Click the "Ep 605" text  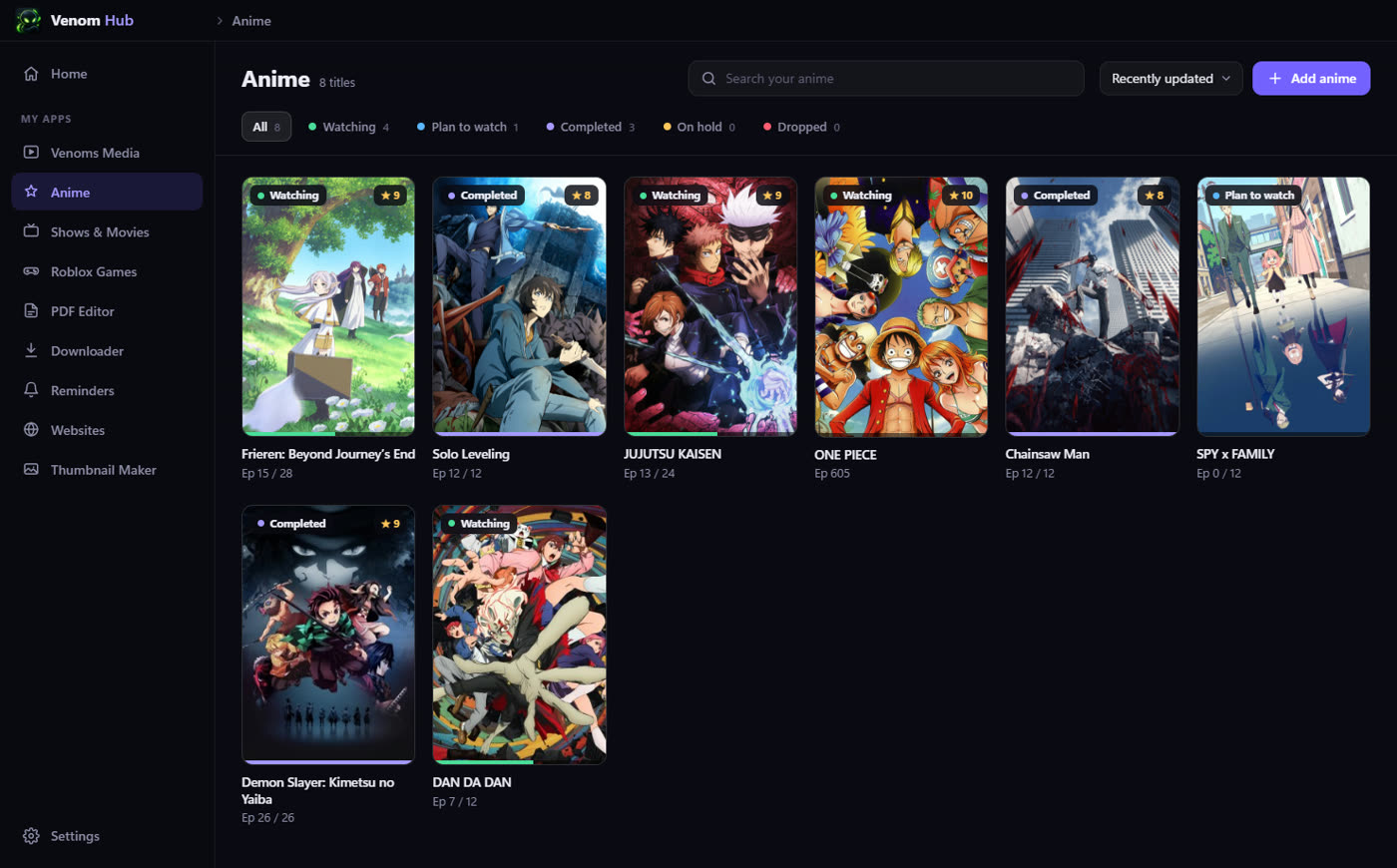pyautogui.click(x=832, y=474)
